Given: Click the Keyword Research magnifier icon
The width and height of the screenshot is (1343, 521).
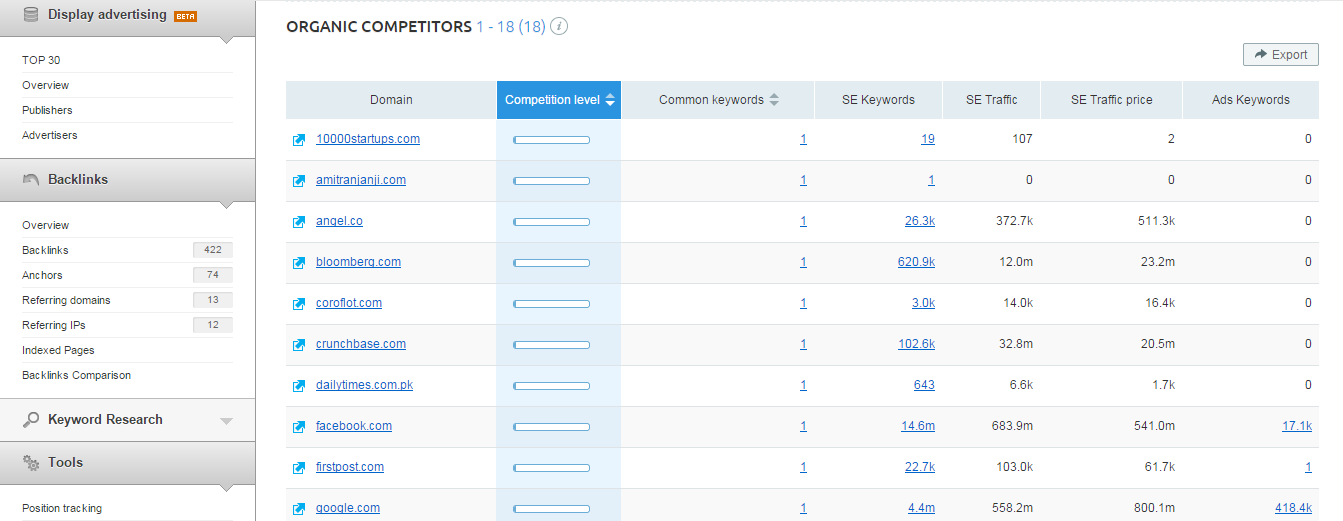Looking at the screenshot, I should click(30, 420).
